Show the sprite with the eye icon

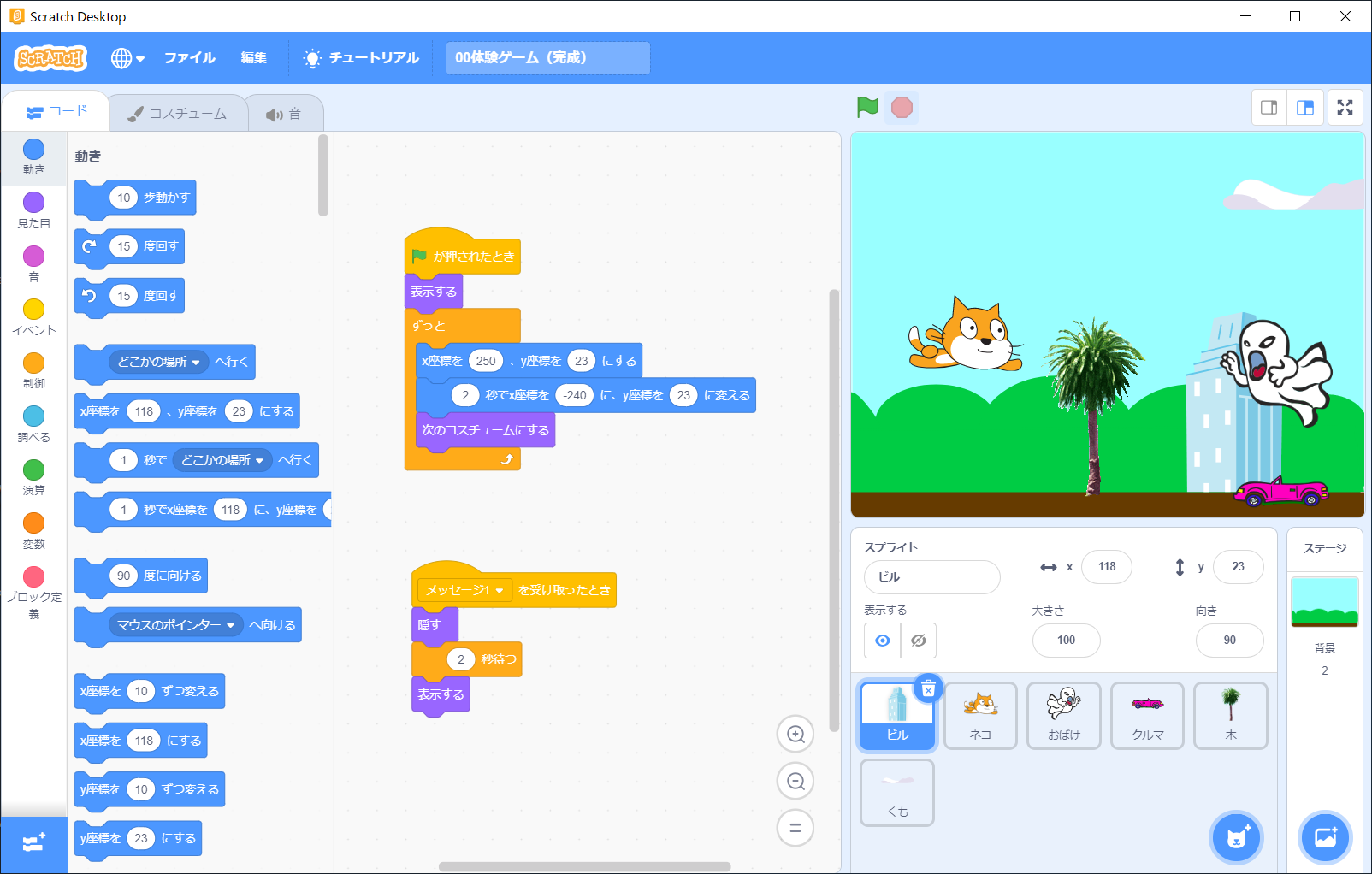883,641
